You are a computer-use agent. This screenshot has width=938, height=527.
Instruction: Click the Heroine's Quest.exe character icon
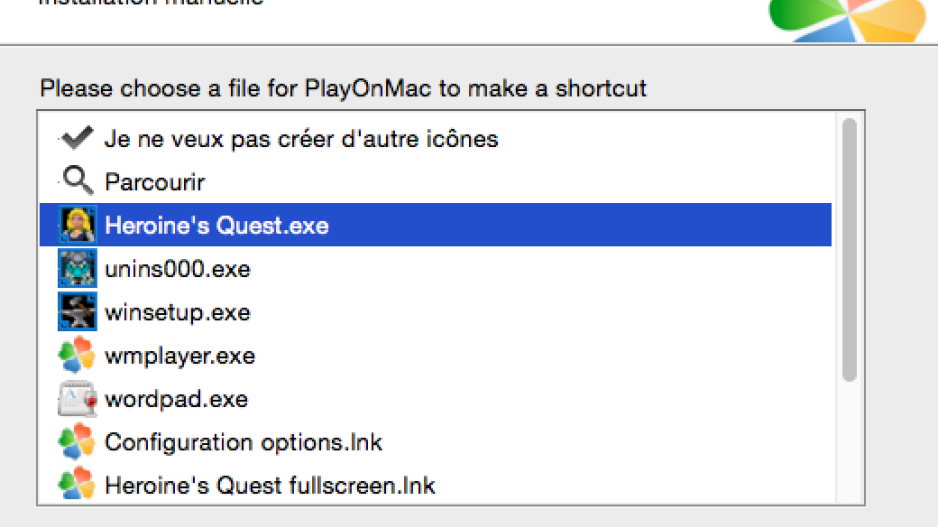click(x=77, y=225)
